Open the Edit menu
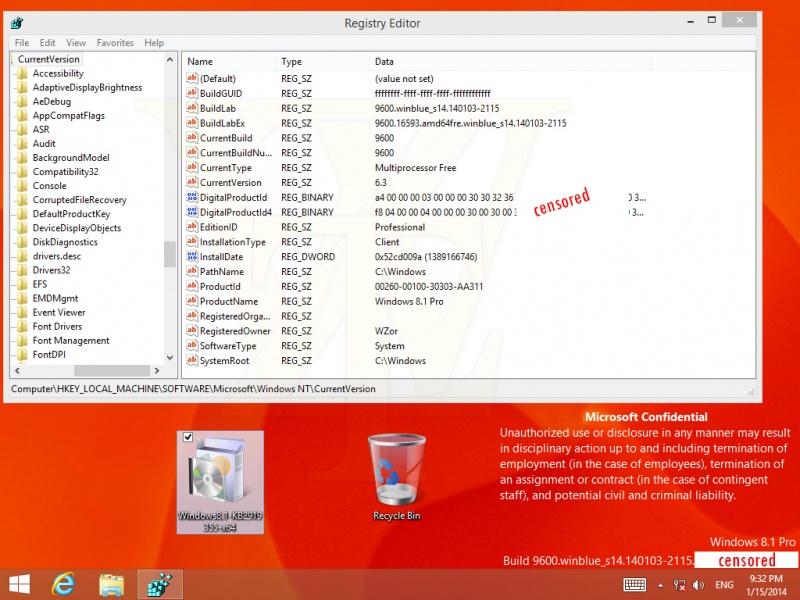Viewport: 800px width, 600px height. click(x=47, y=43)
